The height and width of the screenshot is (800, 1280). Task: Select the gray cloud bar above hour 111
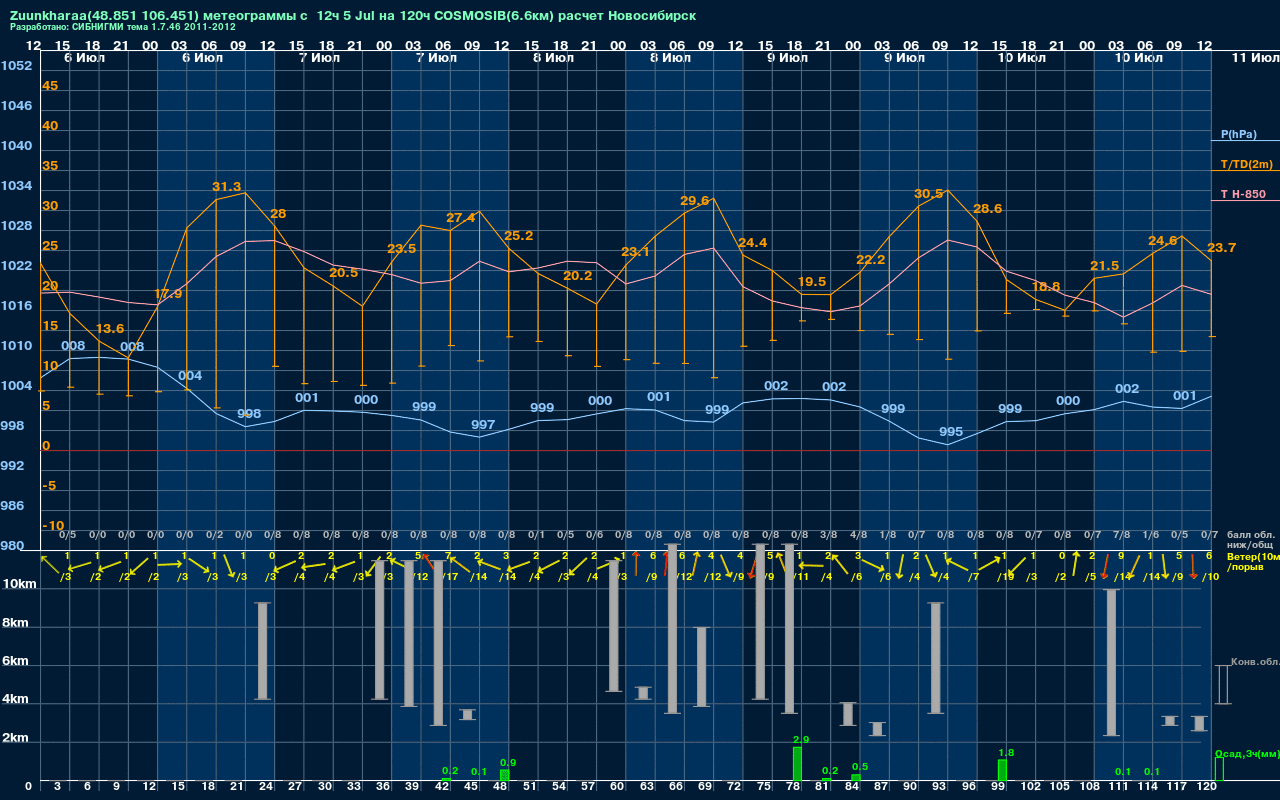1111,662
